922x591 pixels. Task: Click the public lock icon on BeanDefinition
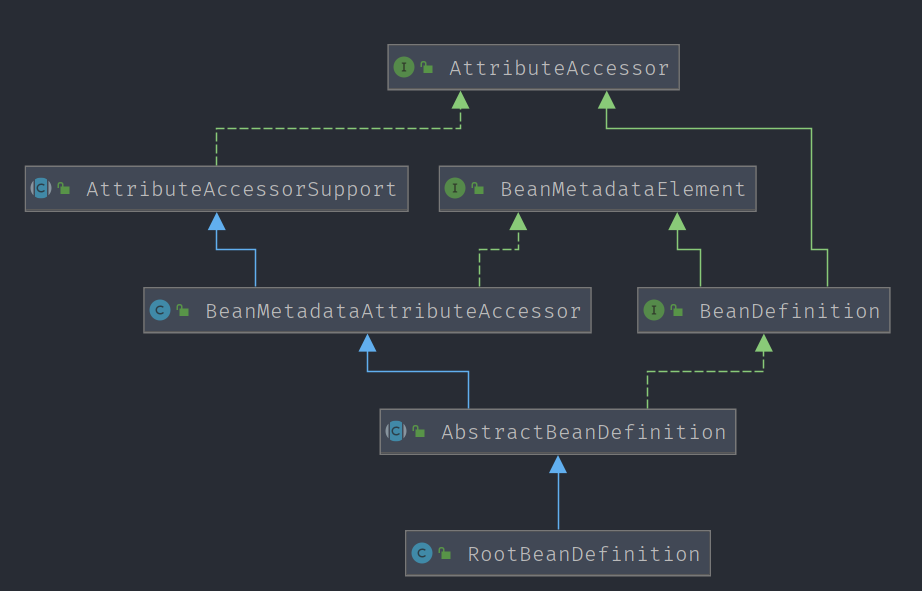[x=677, y=311]
